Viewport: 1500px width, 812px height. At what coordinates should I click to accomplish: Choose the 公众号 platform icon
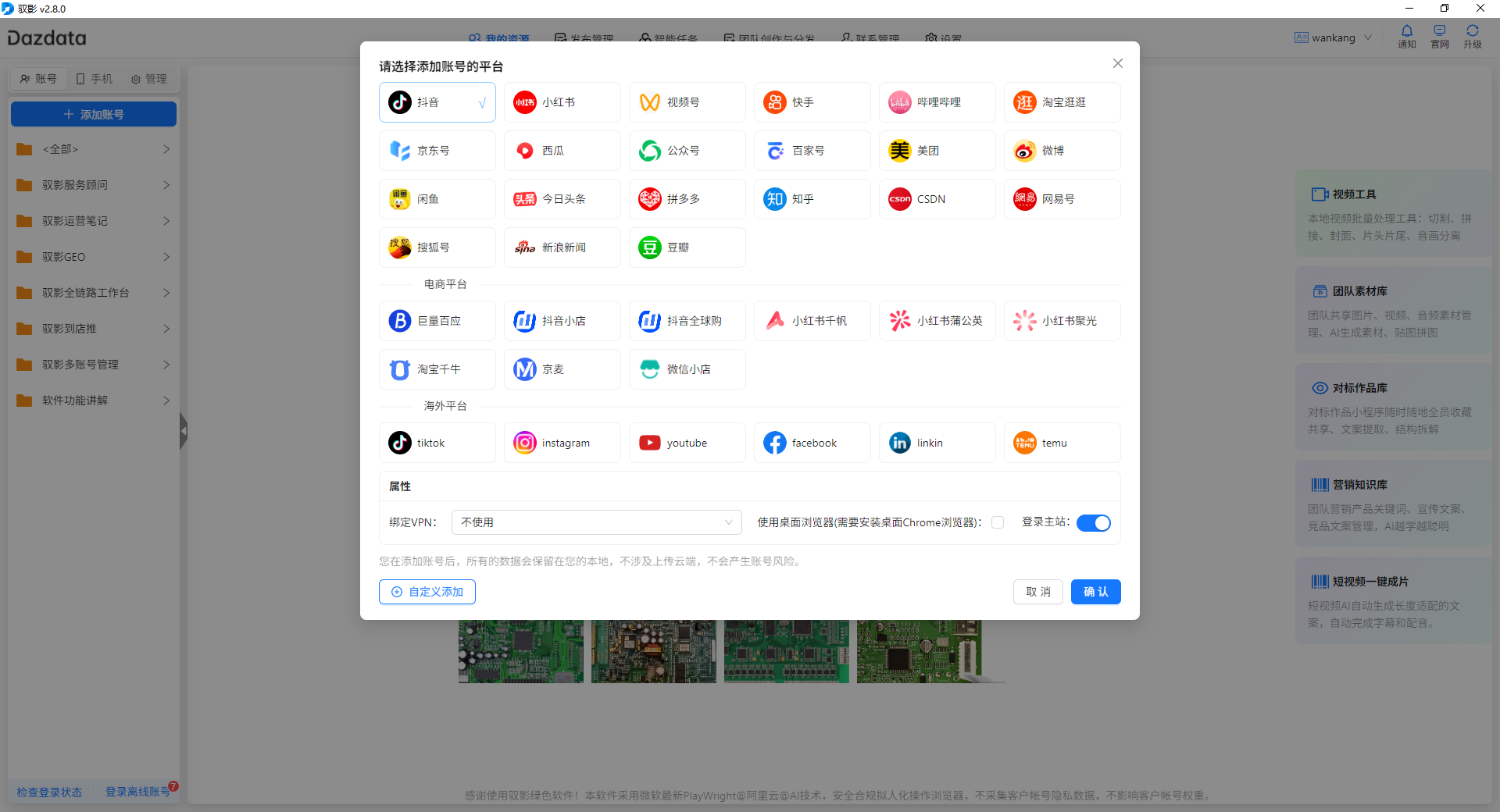click(650, 151)
